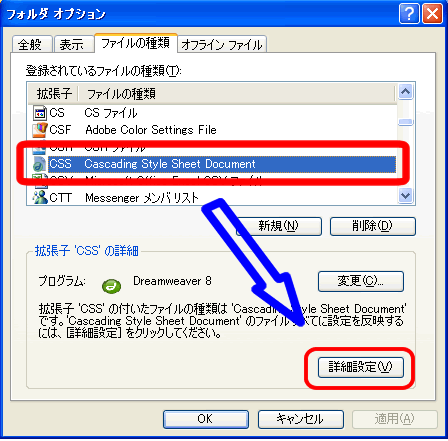Select the Adobe Color Settings CSF icon
Screen dimensions: 448x441
pyautogui.click(x=40, y=130)
